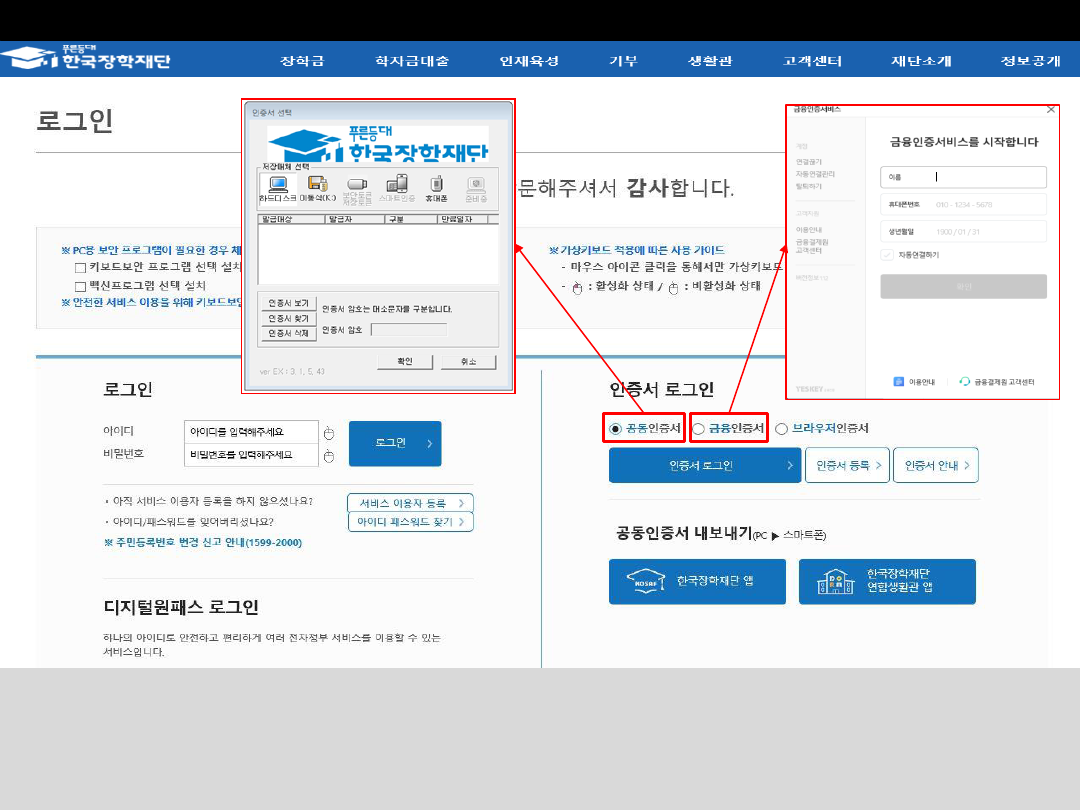Click 탈퇴하기 in 금융인증서비스 sidebar
The image size is (1080, 810).
(x=809, y=187)
